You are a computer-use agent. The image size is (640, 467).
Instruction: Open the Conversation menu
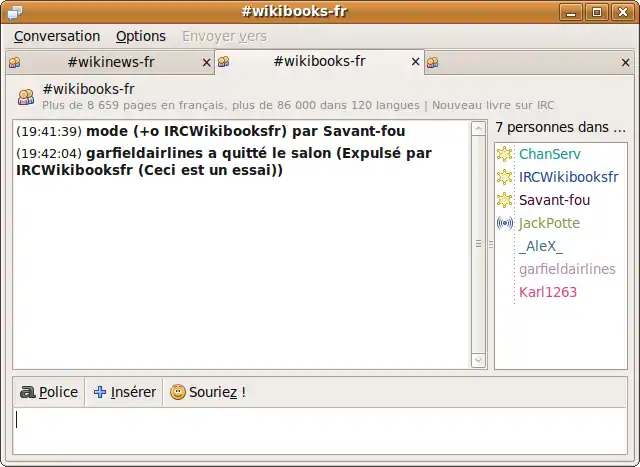point(57,36)
